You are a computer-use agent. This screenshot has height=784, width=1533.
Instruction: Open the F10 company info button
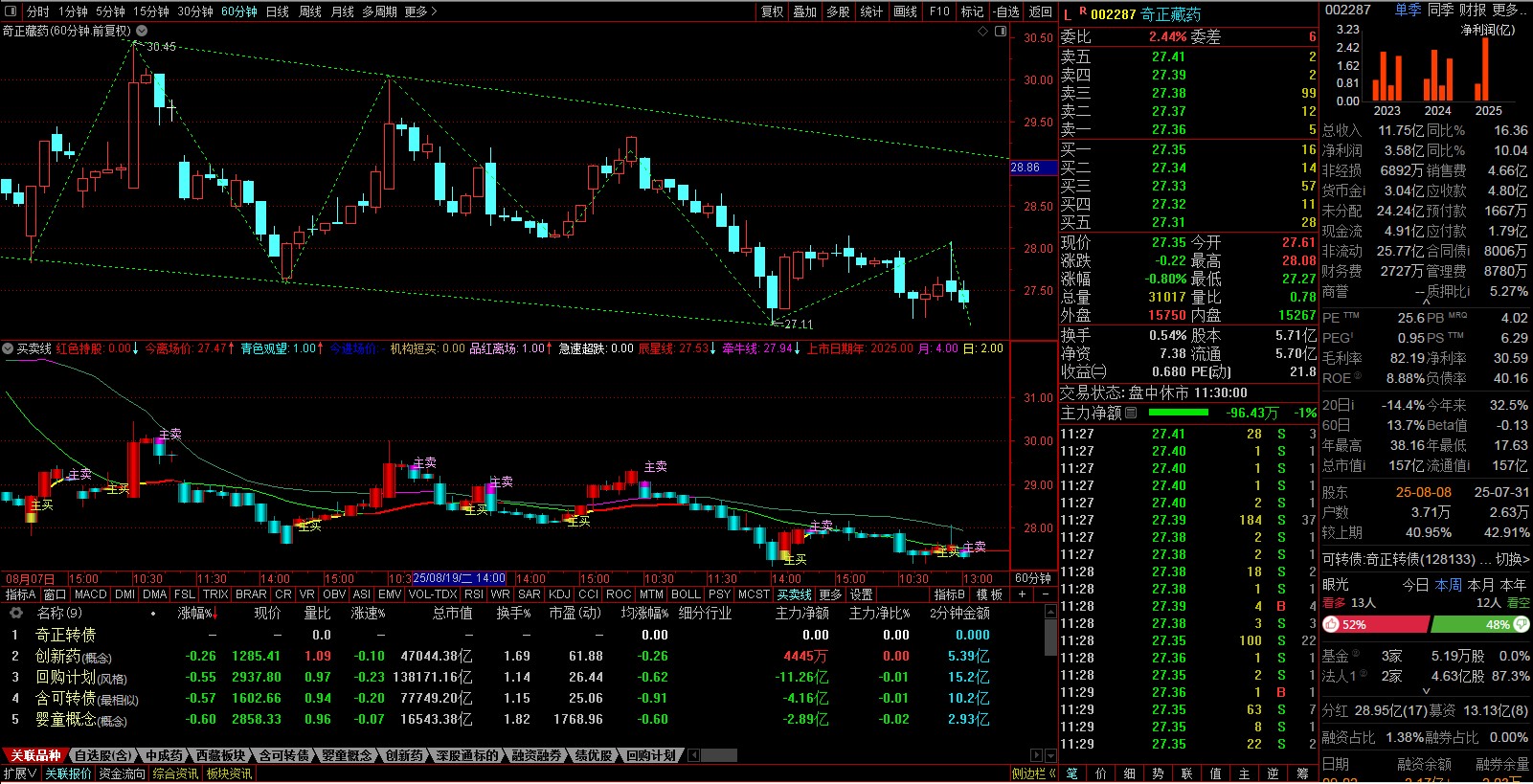[x=939, y=11]
